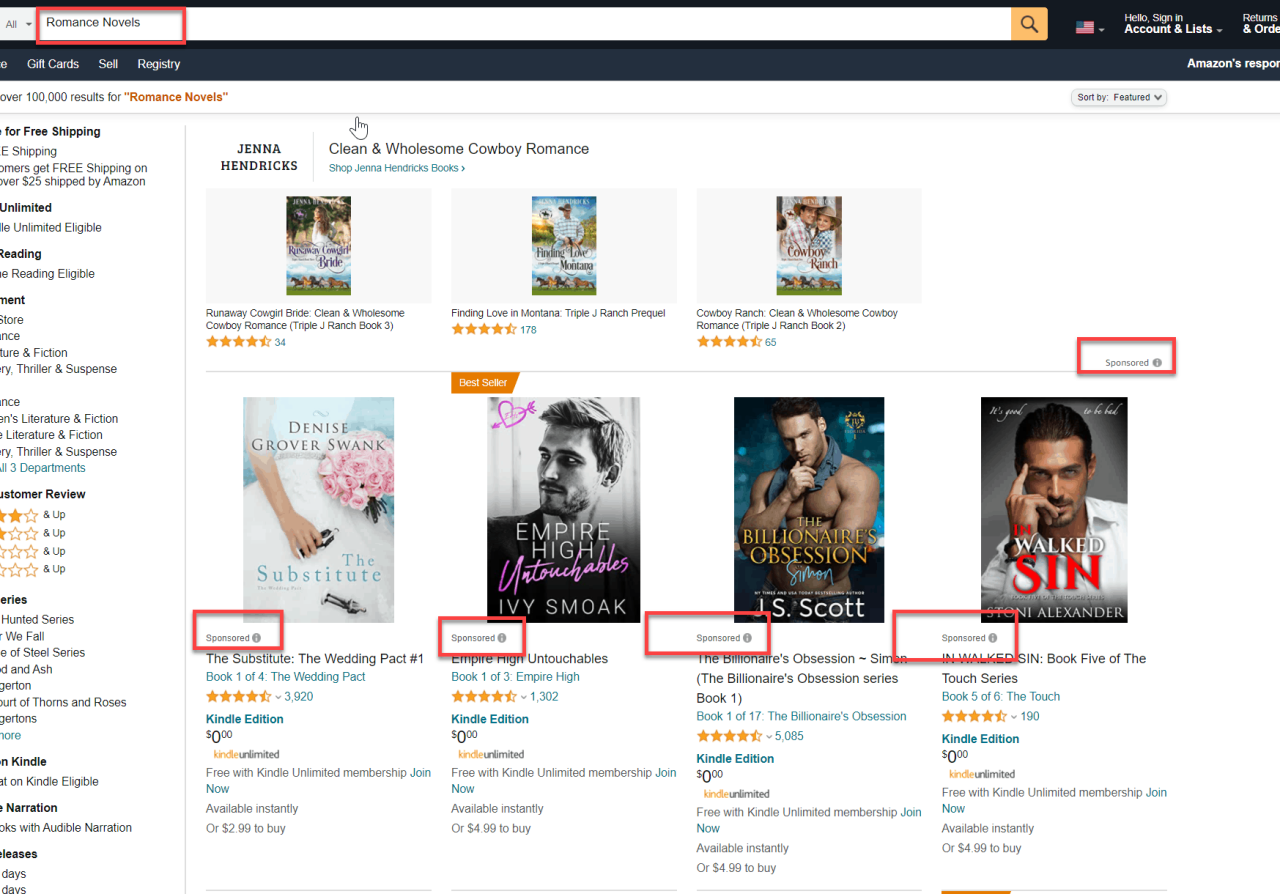
Task: Open the Registry menu item
Action: [x=158, y=63]
